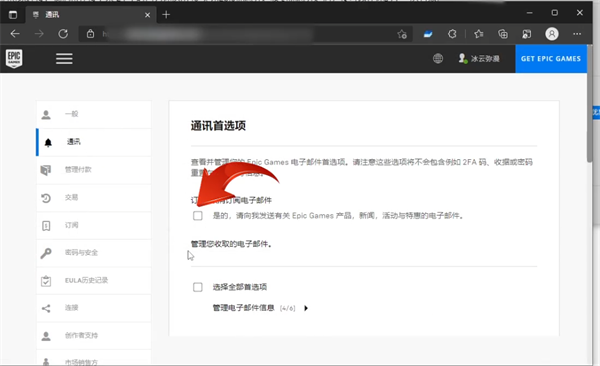Open the 冰云弥漫 account menu
The image size is (600, 366).
click(x=479, y=59)
